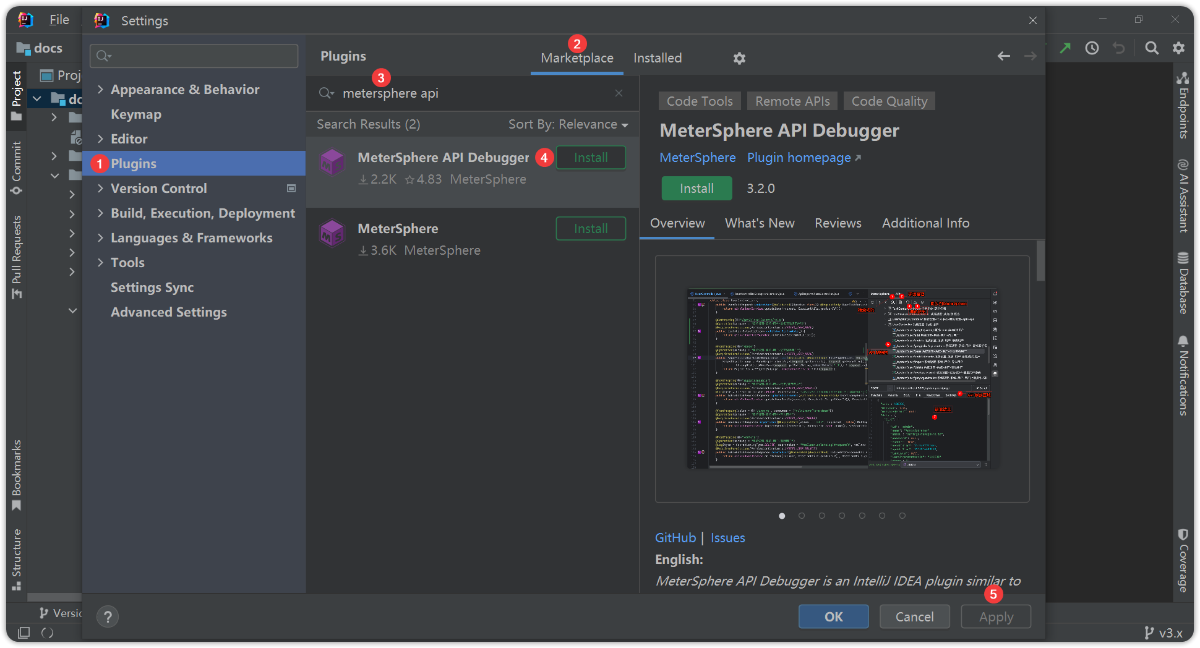
Task: Select Keymap in the settings tree
Action: (136, 114)
